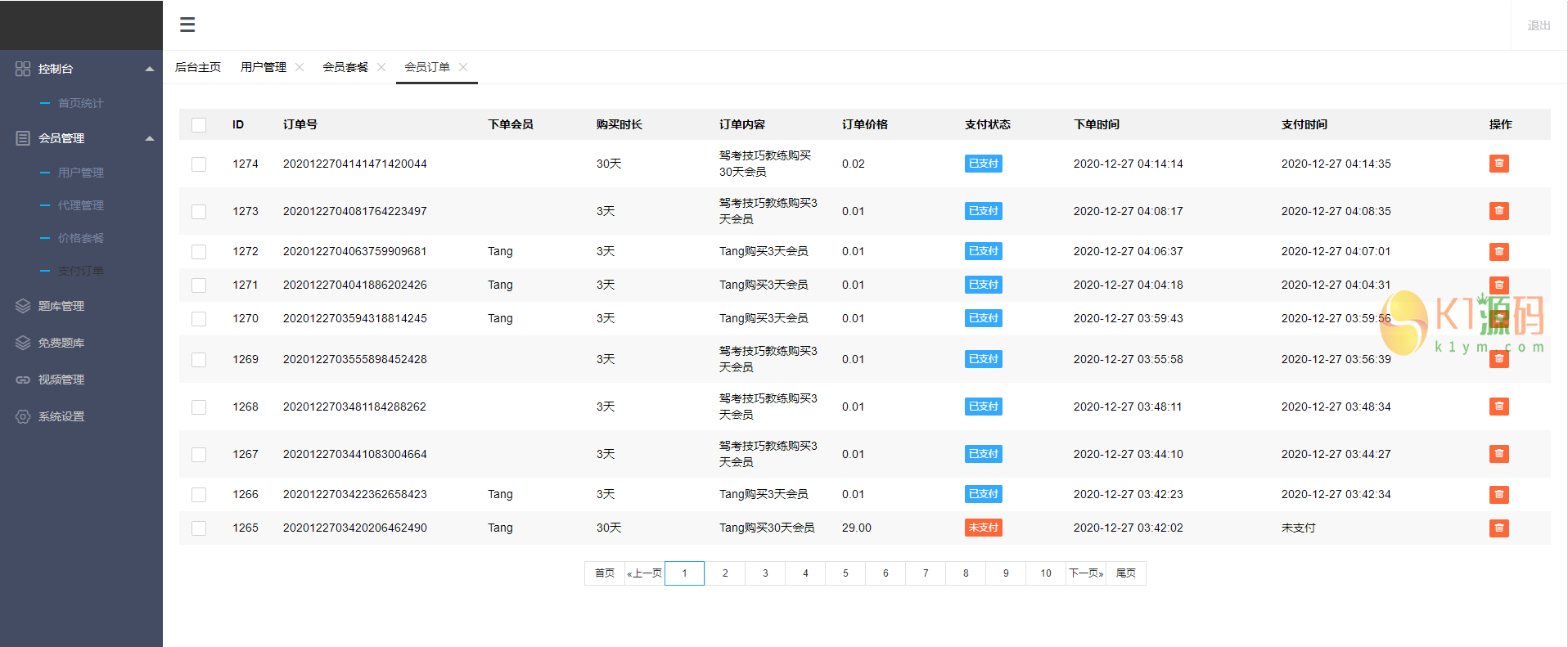Go to page 5
This screenshot has height=647, width=1568.
point(845,573)
